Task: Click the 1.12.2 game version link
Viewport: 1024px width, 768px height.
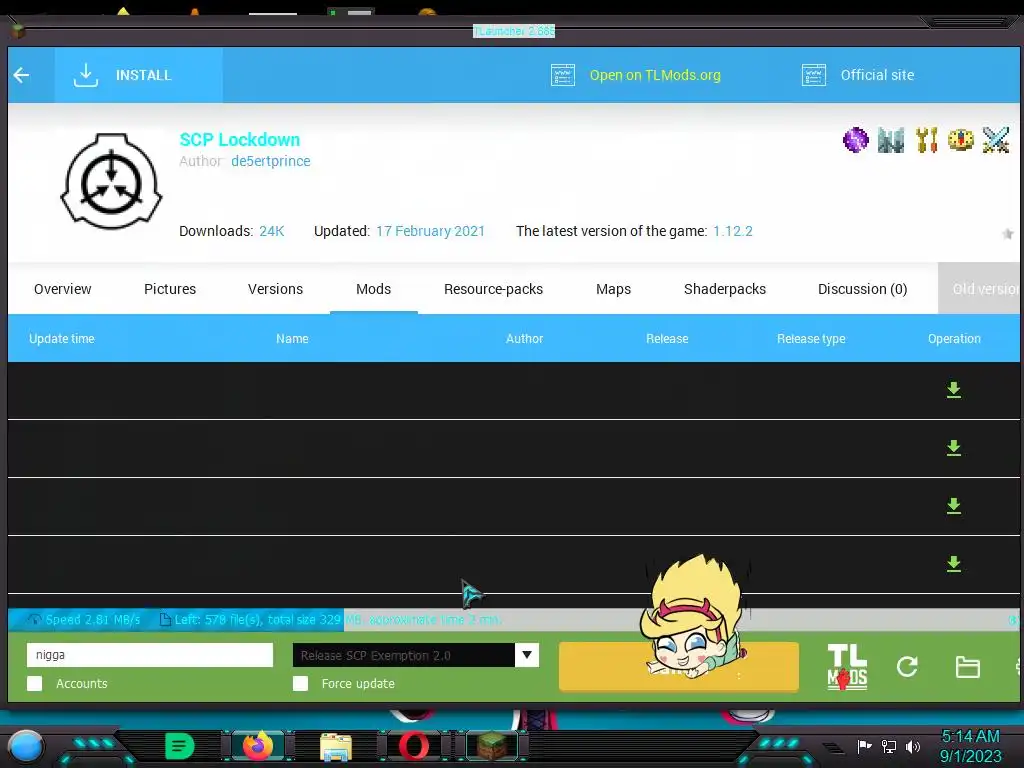Action: (733, 231)
